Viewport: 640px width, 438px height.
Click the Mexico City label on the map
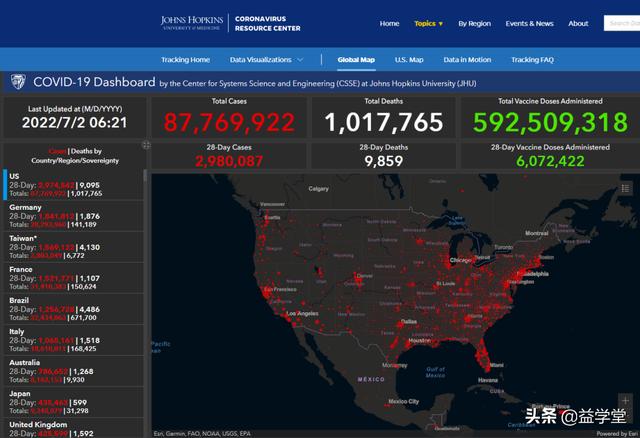click(x=404, y=401)
